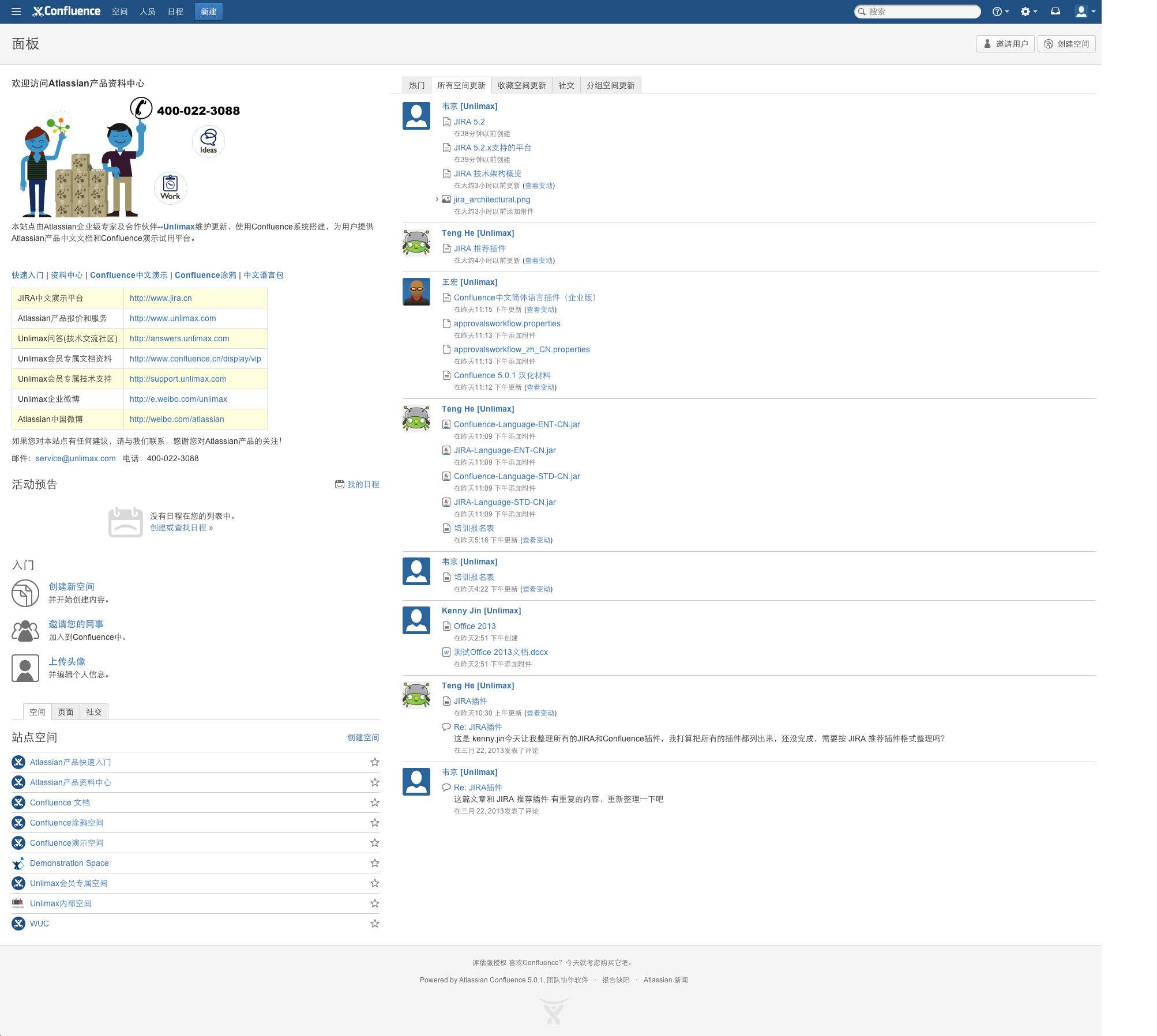Click the WUC space logo icon
This screenshot has height=1036, width=1157.
pyautogui.click(x=18, y=924)
